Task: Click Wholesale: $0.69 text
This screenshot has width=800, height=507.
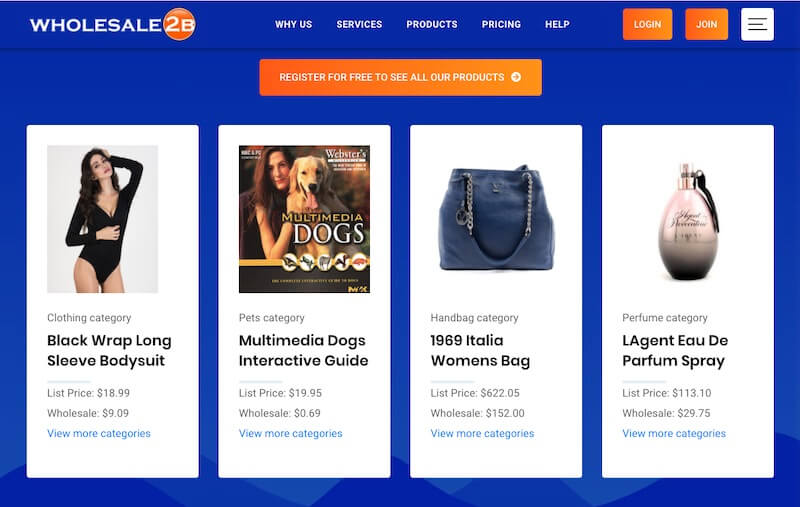Action: coord(280,413)
